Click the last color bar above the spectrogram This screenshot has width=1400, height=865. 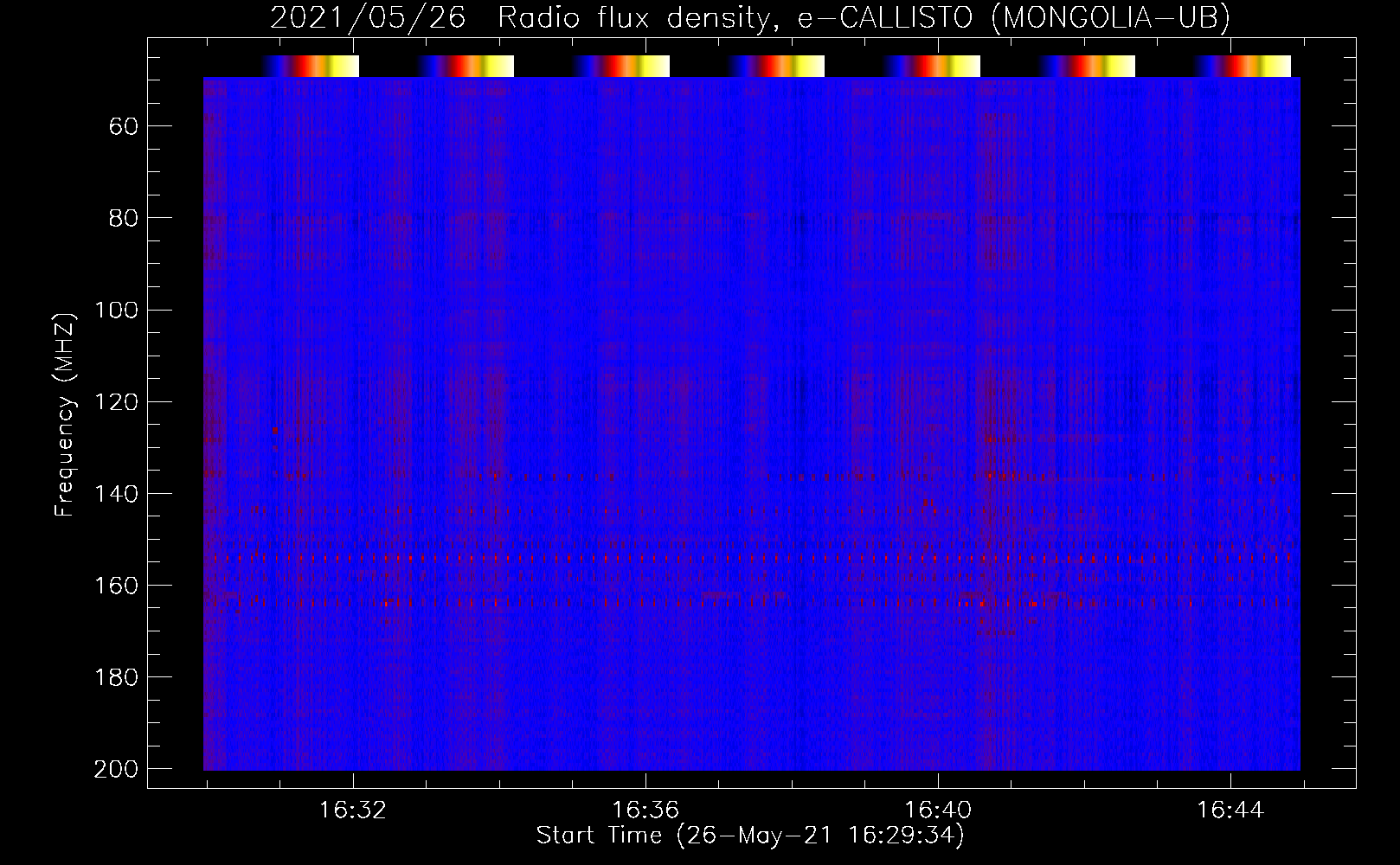point(1243,66)
